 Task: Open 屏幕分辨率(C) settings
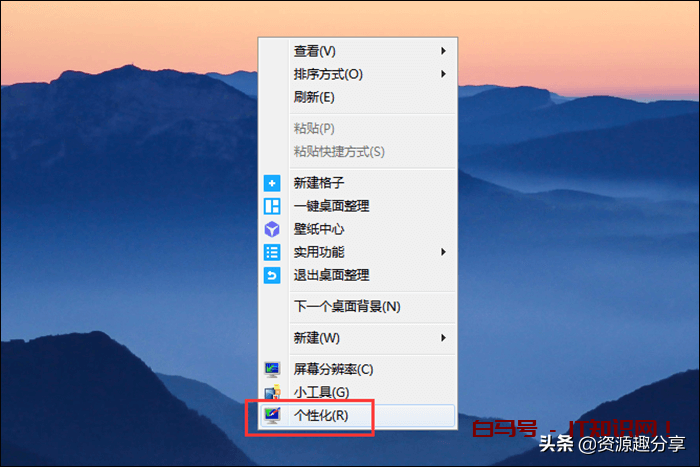[358, 369]
